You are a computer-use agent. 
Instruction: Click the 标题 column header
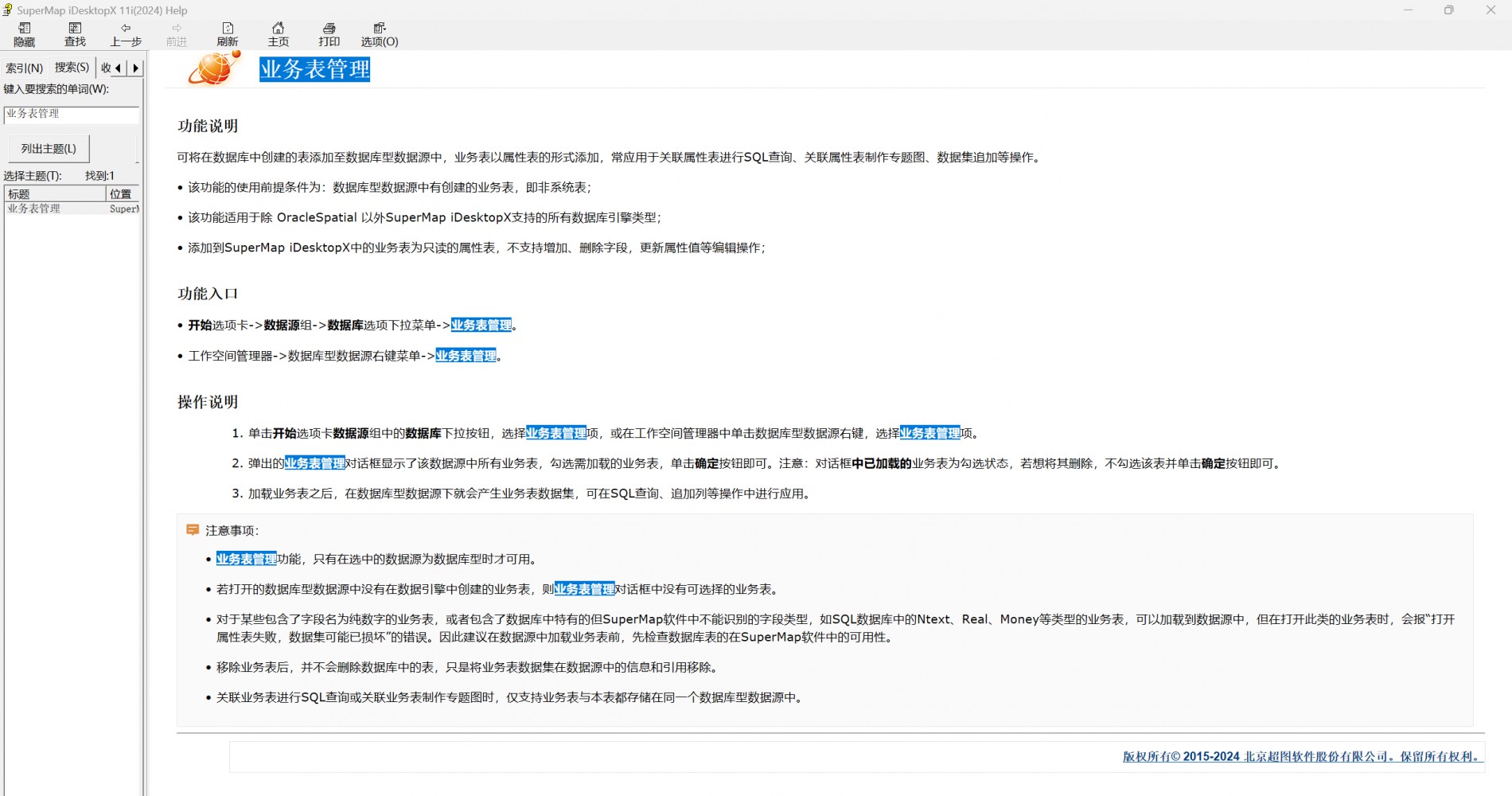(x=55, y=193)
